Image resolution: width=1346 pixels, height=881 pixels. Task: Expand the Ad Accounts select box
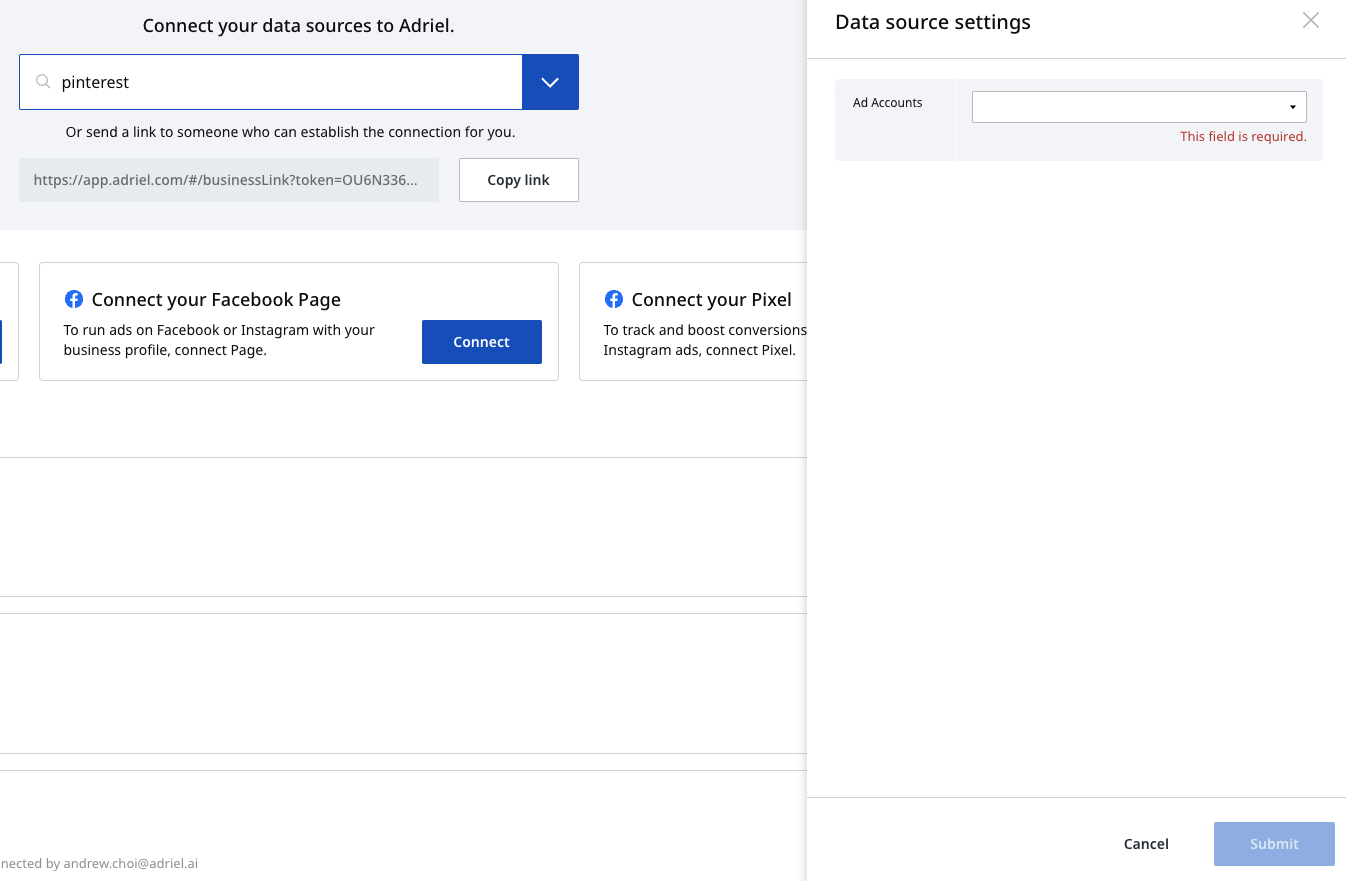(x=1138, y=107)
